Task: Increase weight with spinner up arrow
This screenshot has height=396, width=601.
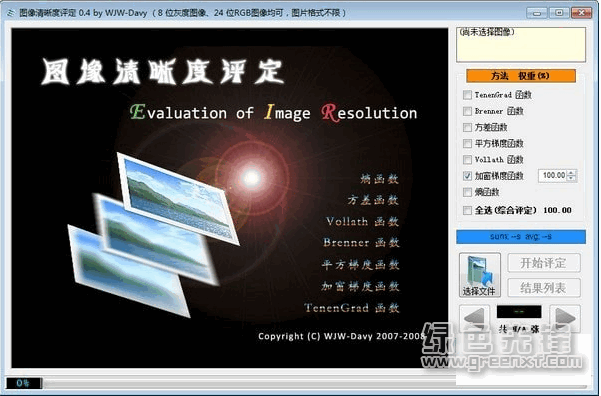Action: [571, 173]
